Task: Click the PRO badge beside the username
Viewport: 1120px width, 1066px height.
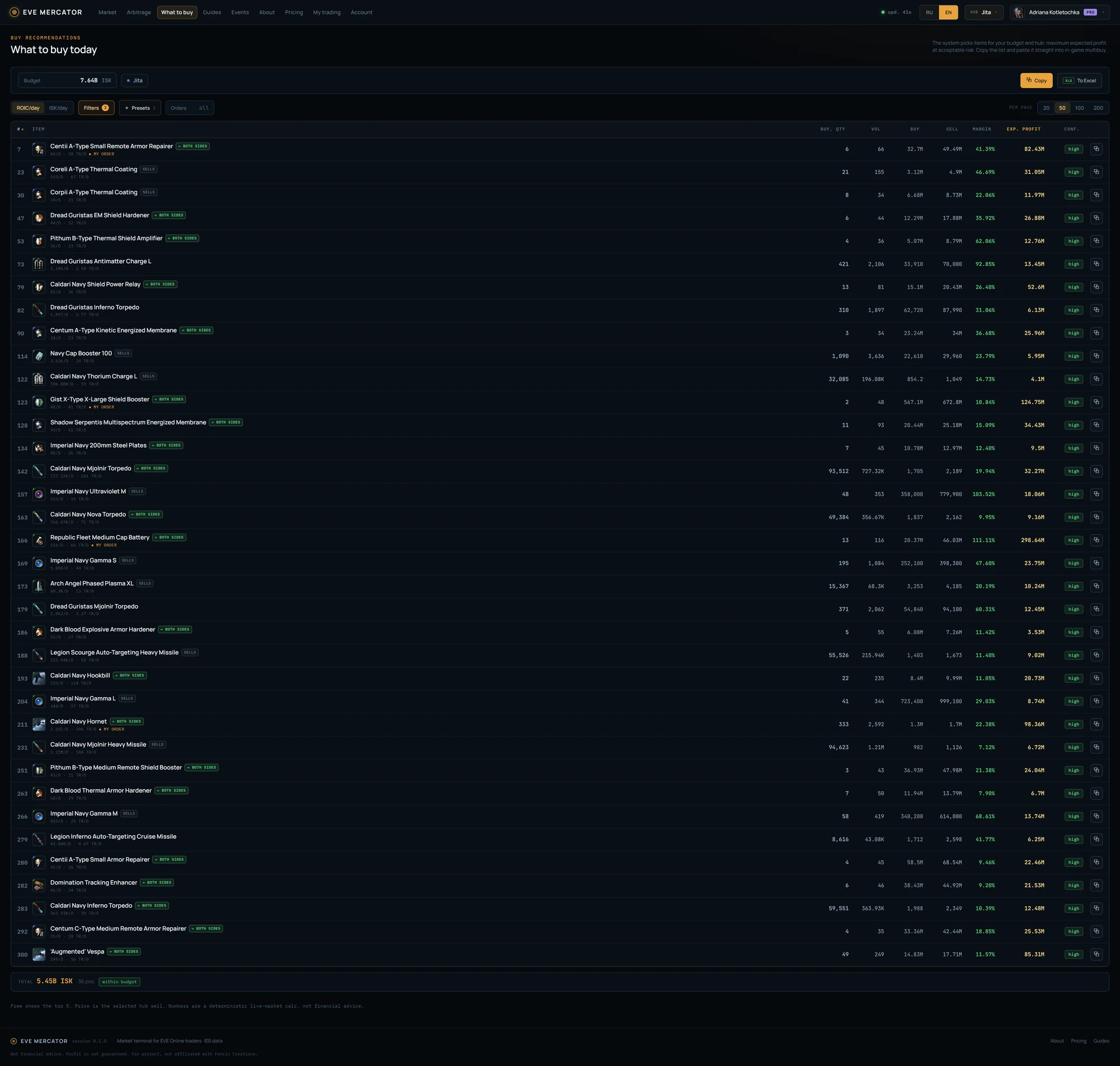Action: click(1090, 12)
